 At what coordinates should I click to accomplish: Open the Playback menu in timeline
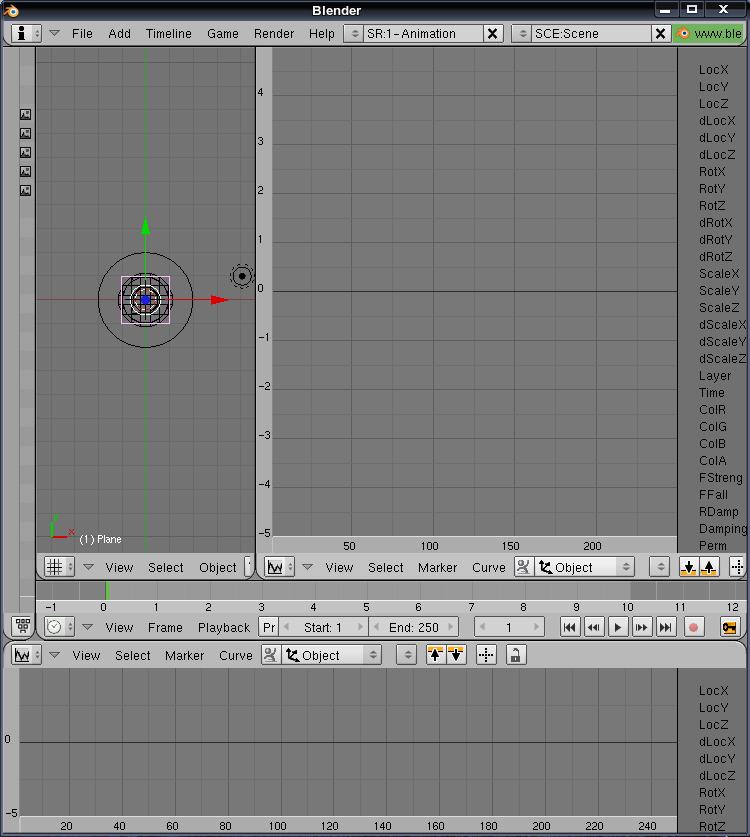pyautogui.click(x=224, y=627)
